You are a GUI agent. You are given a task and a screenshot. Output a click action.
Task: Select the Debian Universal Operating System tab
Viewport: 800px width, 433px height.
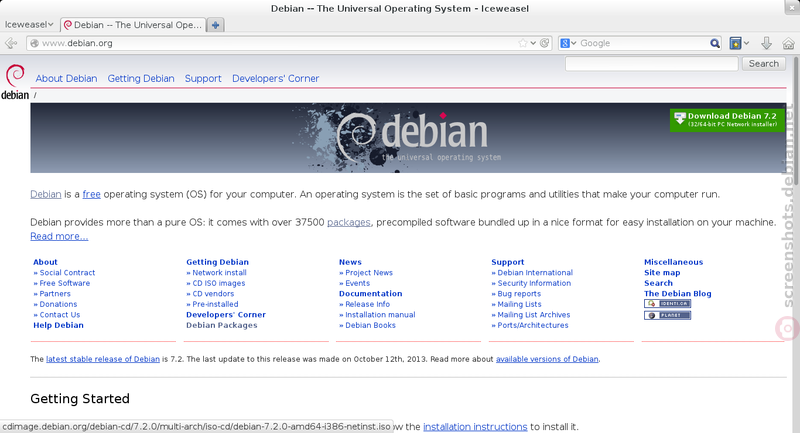point(133,25)
